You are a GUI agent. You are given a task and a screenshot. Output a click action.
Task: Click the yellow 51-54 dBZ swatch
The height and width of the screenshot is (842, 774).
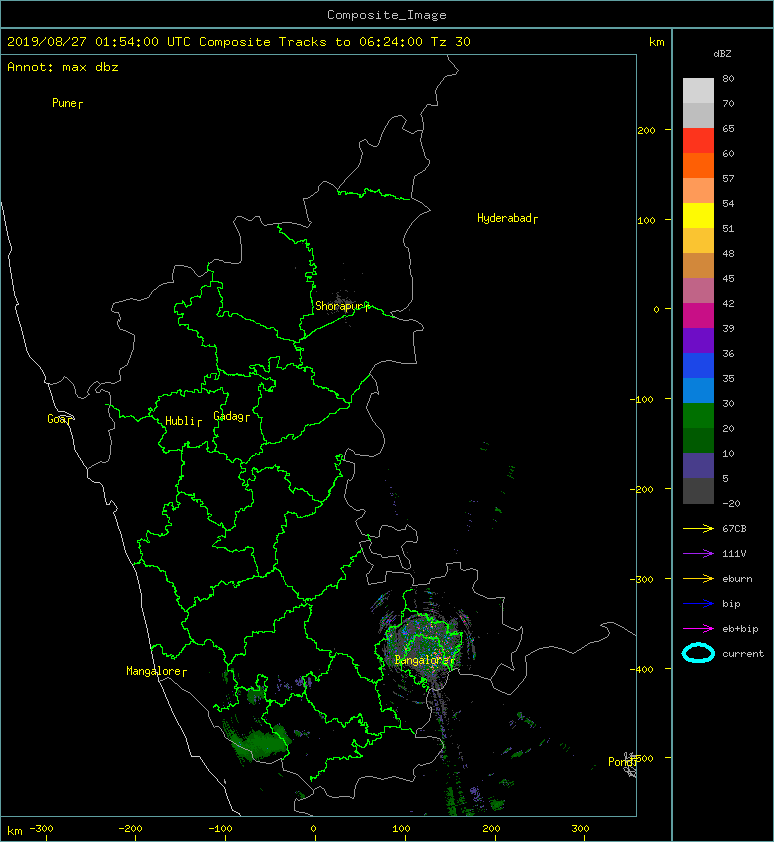698,215
